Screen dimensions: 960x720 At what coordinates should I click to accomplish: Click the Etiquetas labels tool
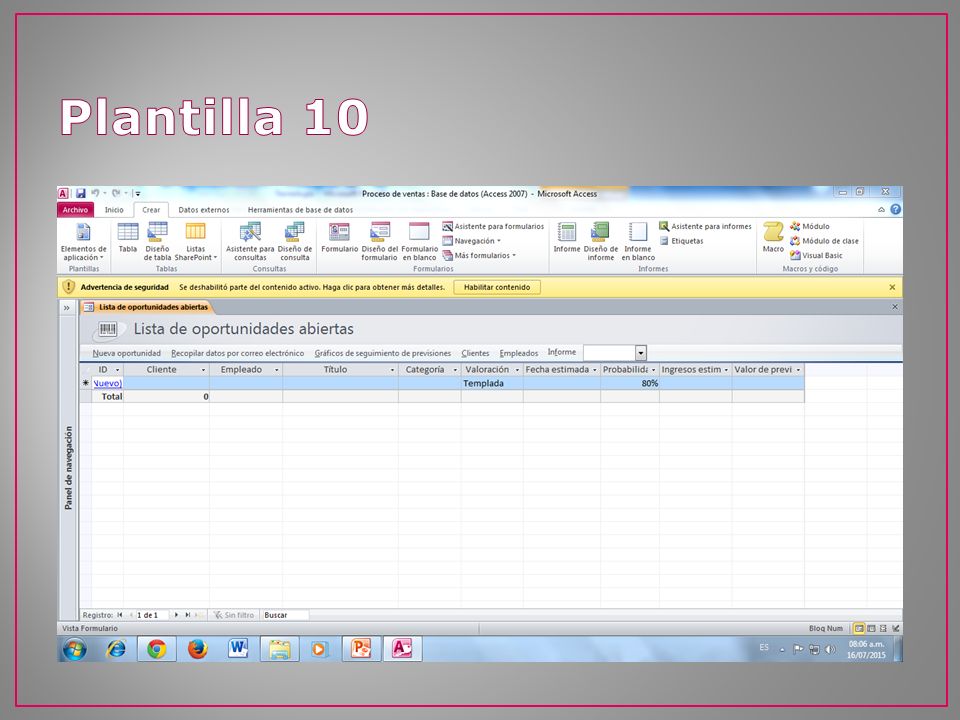pos(681,241)
